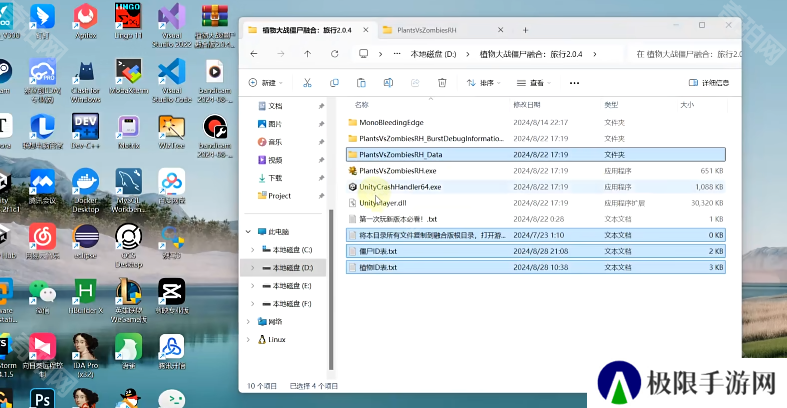787x408 pixels.
Task: Click 本地磁盘 (D:) in the address bar
Action: 433,54
